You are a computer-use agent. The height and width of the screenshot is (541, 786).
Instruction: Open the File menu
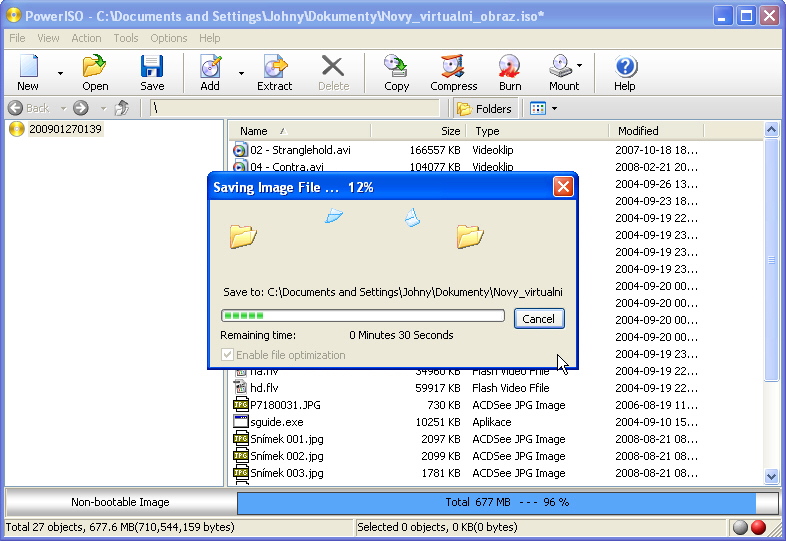pyautogui.click(x=17, y=38)
